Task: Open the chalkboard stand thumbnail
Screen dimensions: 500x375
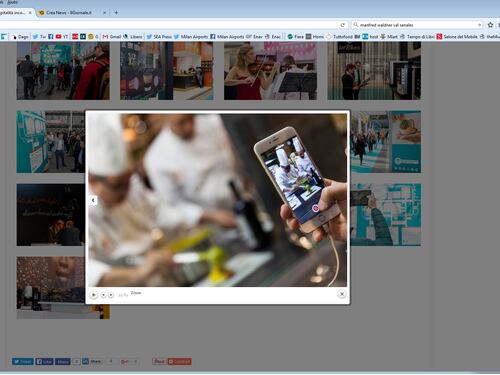Action: pyautogui.click(x=167, y=71)
